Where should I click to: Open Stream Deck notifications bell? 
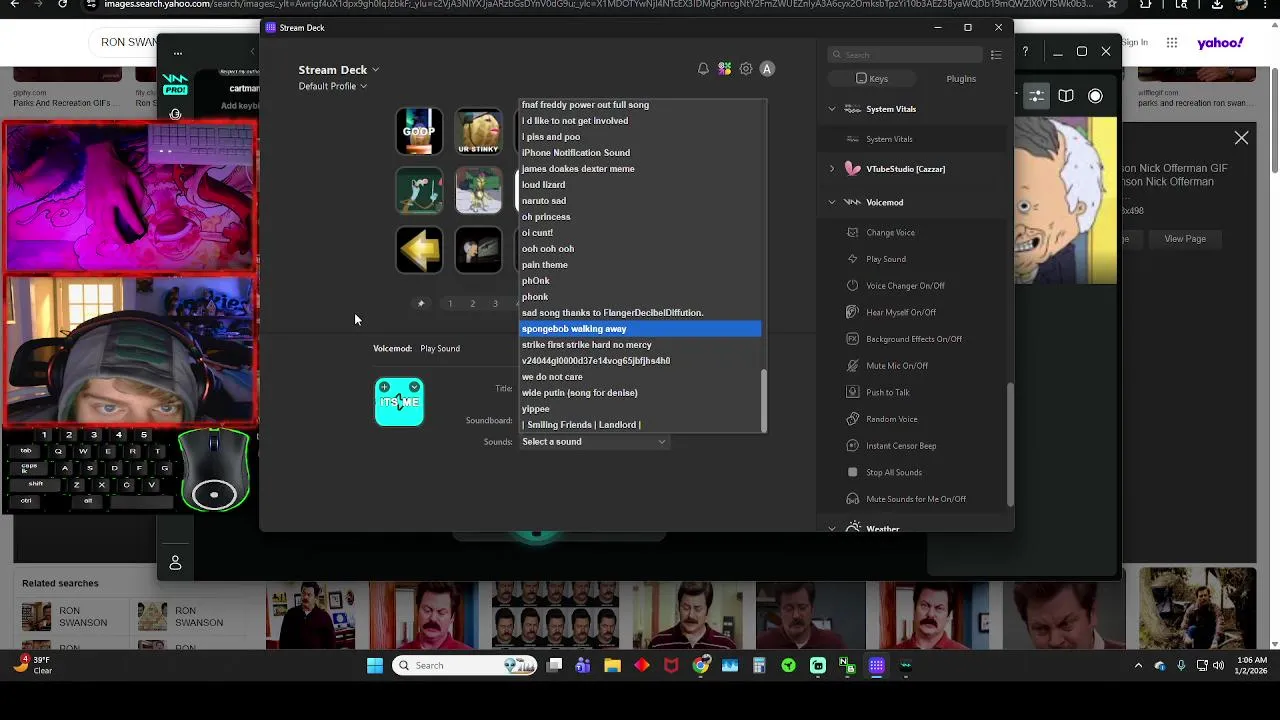coord(703,69)
